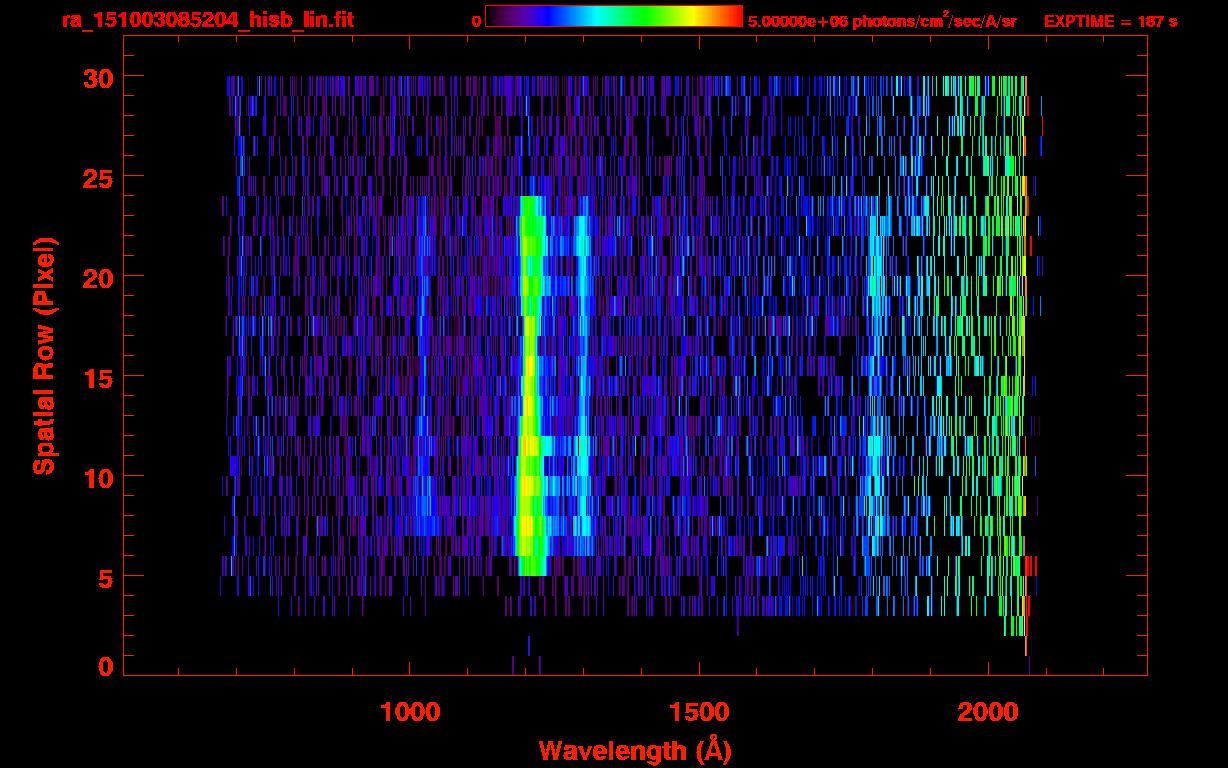Click the EXPTIME = 187 s text
The height and width of the screenshot is (768, 1228).
[1110, 21]
